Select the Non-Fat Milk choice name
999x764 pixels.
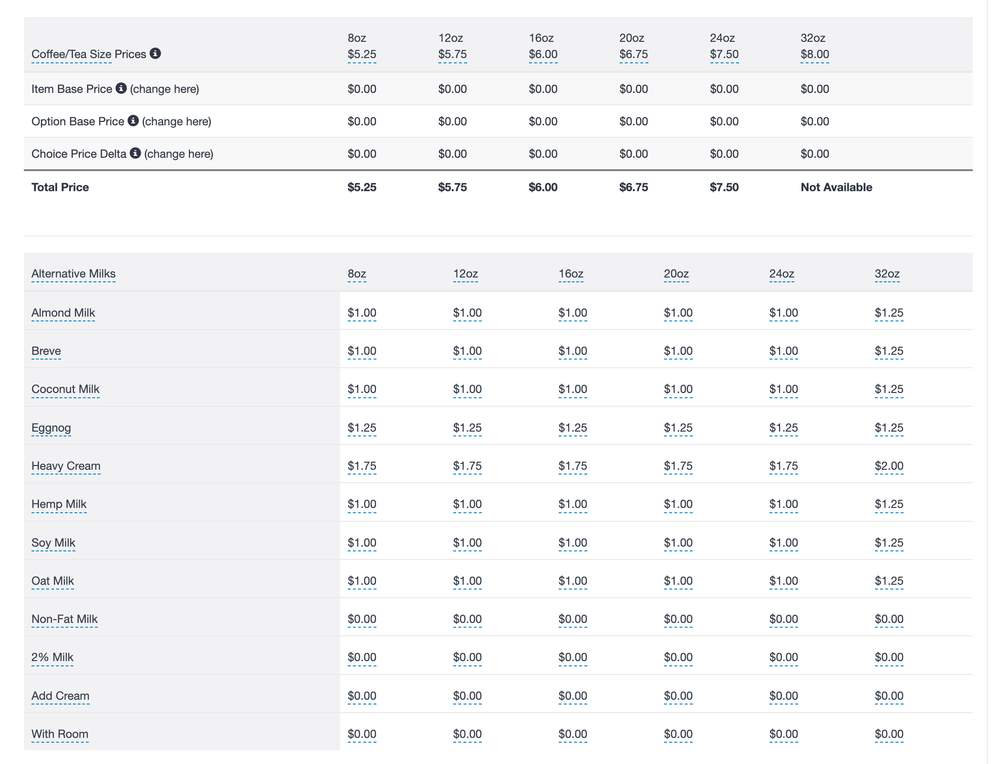click(x=64, y=620)
